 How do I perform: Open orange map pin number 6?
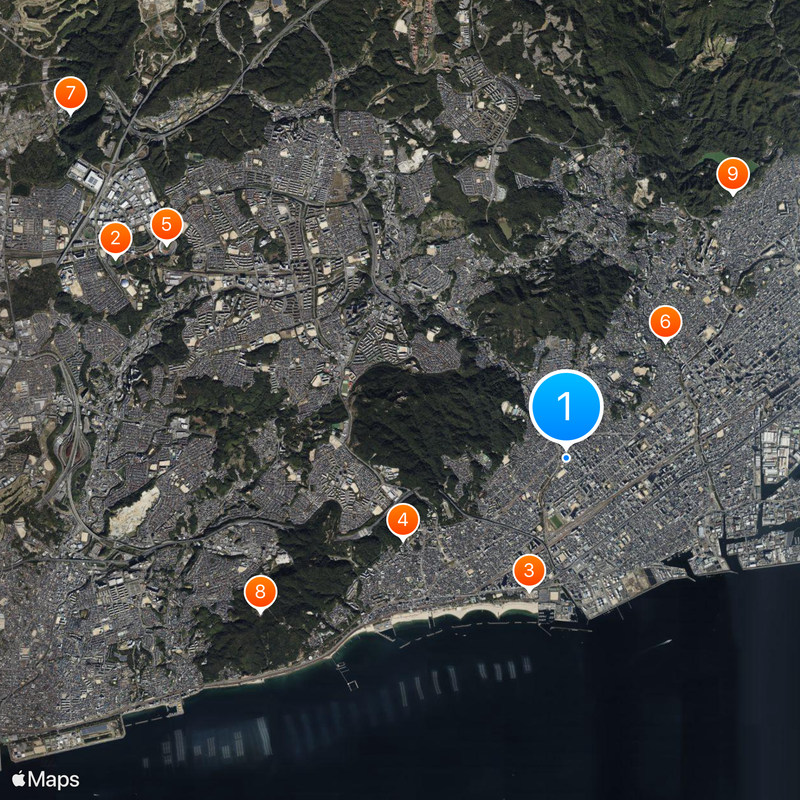pos(665,322)
